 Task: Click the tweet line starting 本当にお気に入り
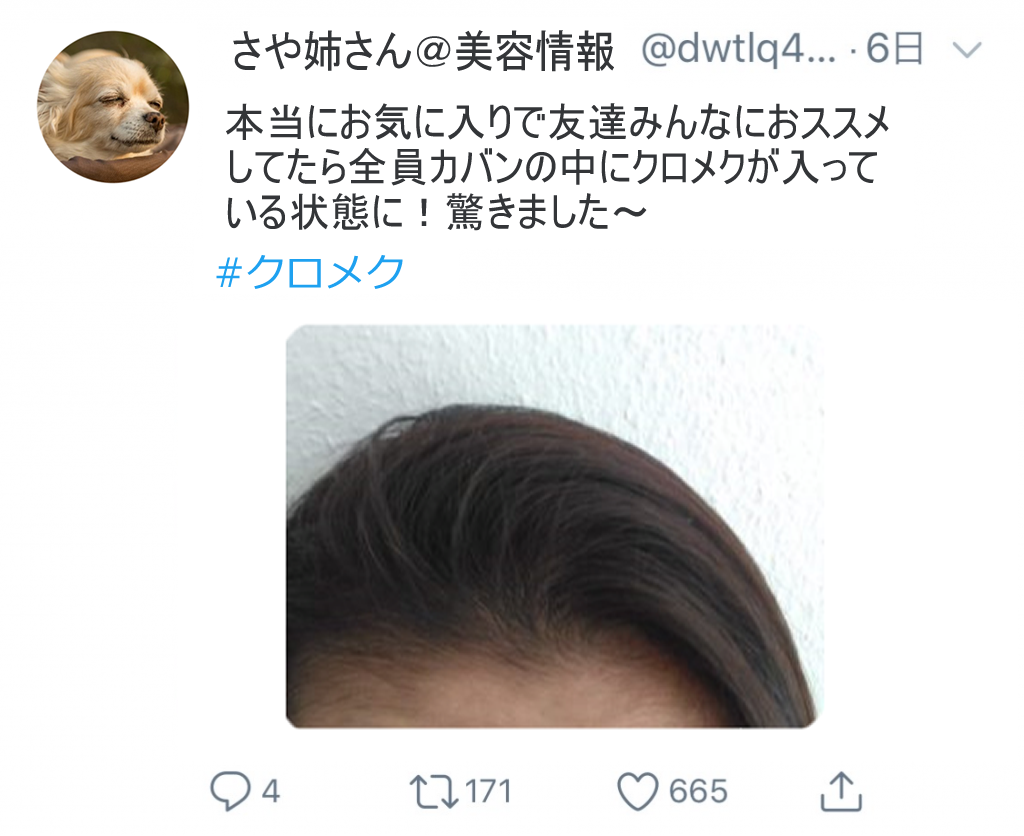pos(558,123)
